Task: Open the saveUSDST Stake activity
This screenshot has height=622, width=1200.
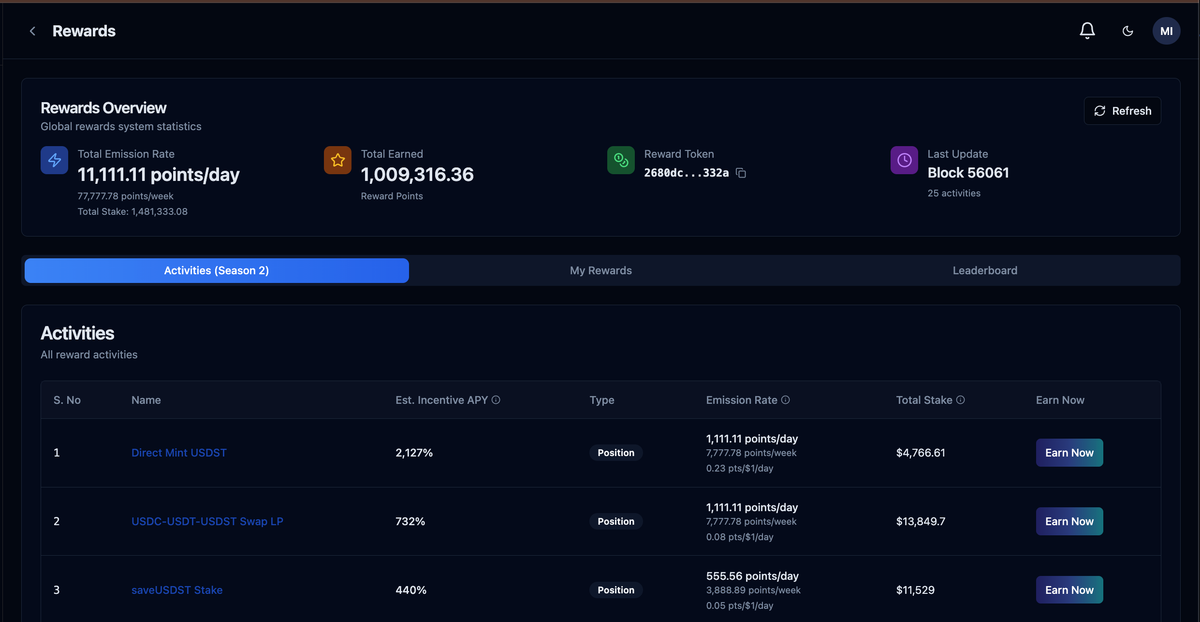Action: [x=176, y=590]
